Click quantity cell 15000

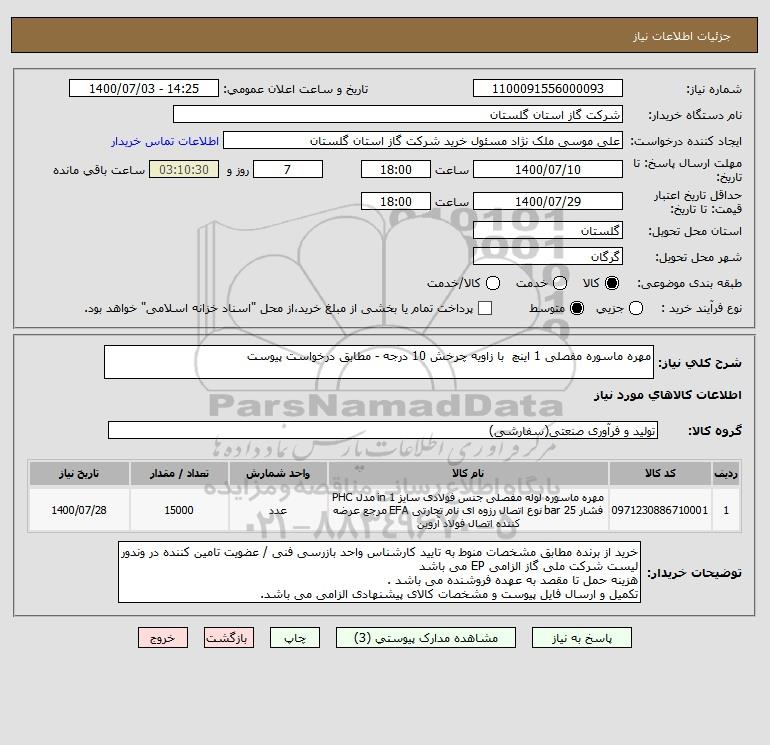[179, 510]
